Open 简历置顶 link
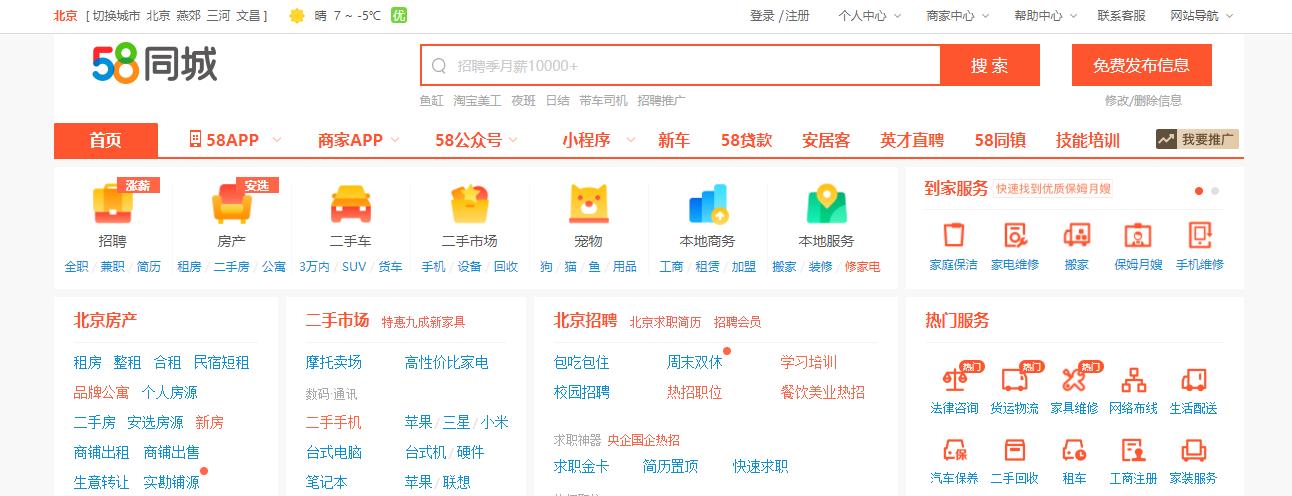This screenshot has height=496, width=1292. point(670,466)
